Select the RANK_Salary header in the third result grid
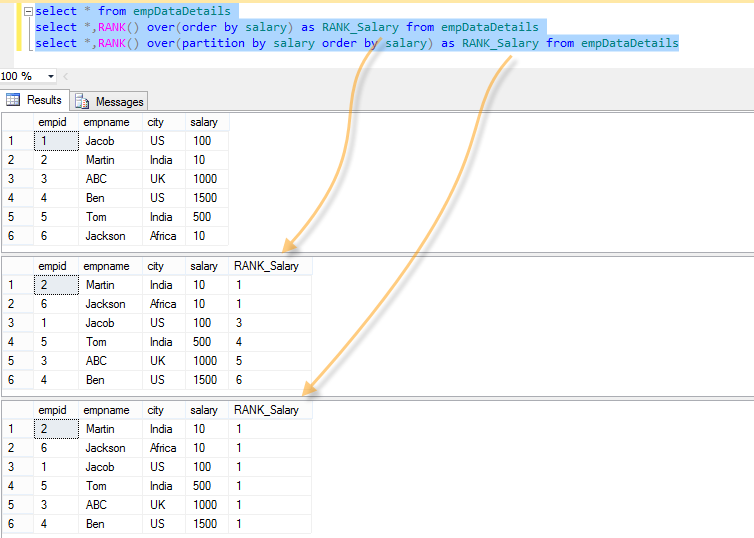Viewport: 754px width, 538px height. pos(270,410)
